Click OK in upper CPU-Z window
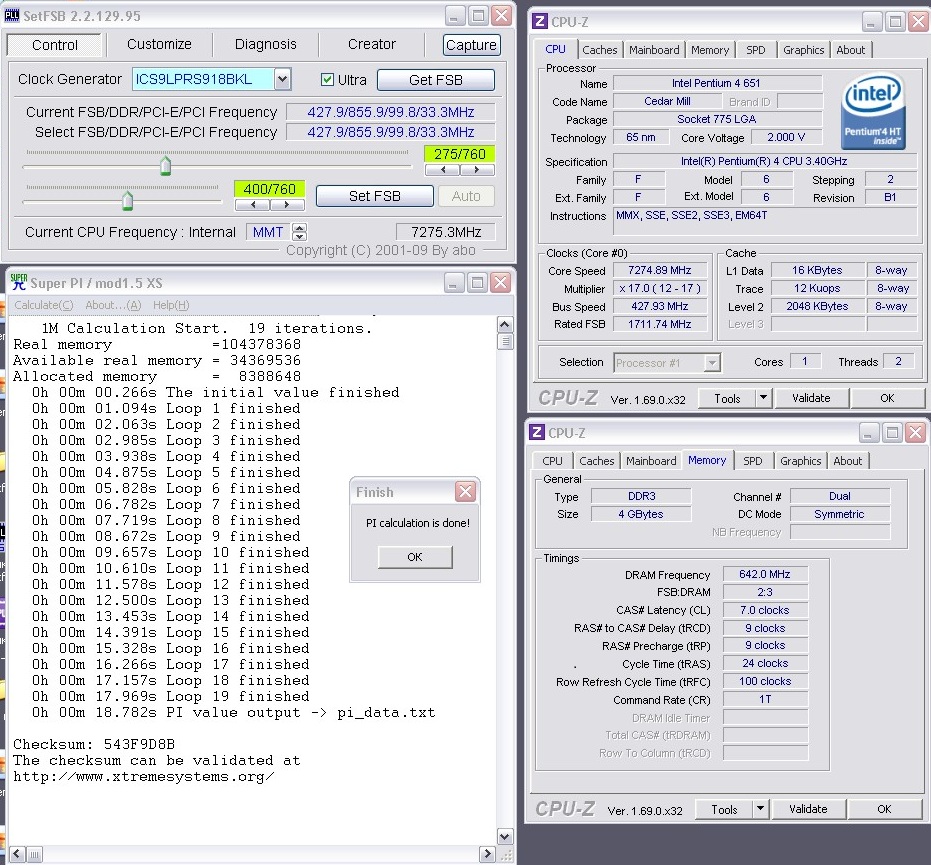 887,398
